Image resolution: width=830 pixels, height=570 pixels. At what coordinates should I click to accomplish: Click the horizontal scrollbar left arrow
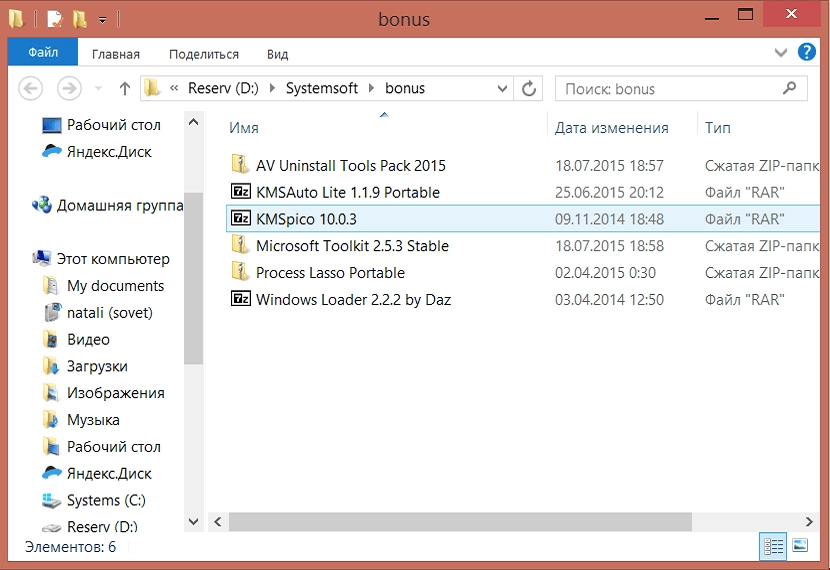[218, 522]
